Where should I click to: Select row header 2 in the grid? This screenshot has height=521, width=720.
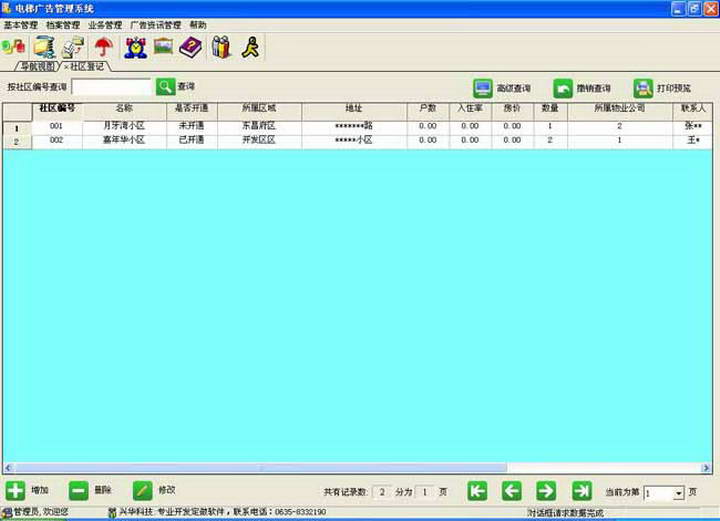17,142
